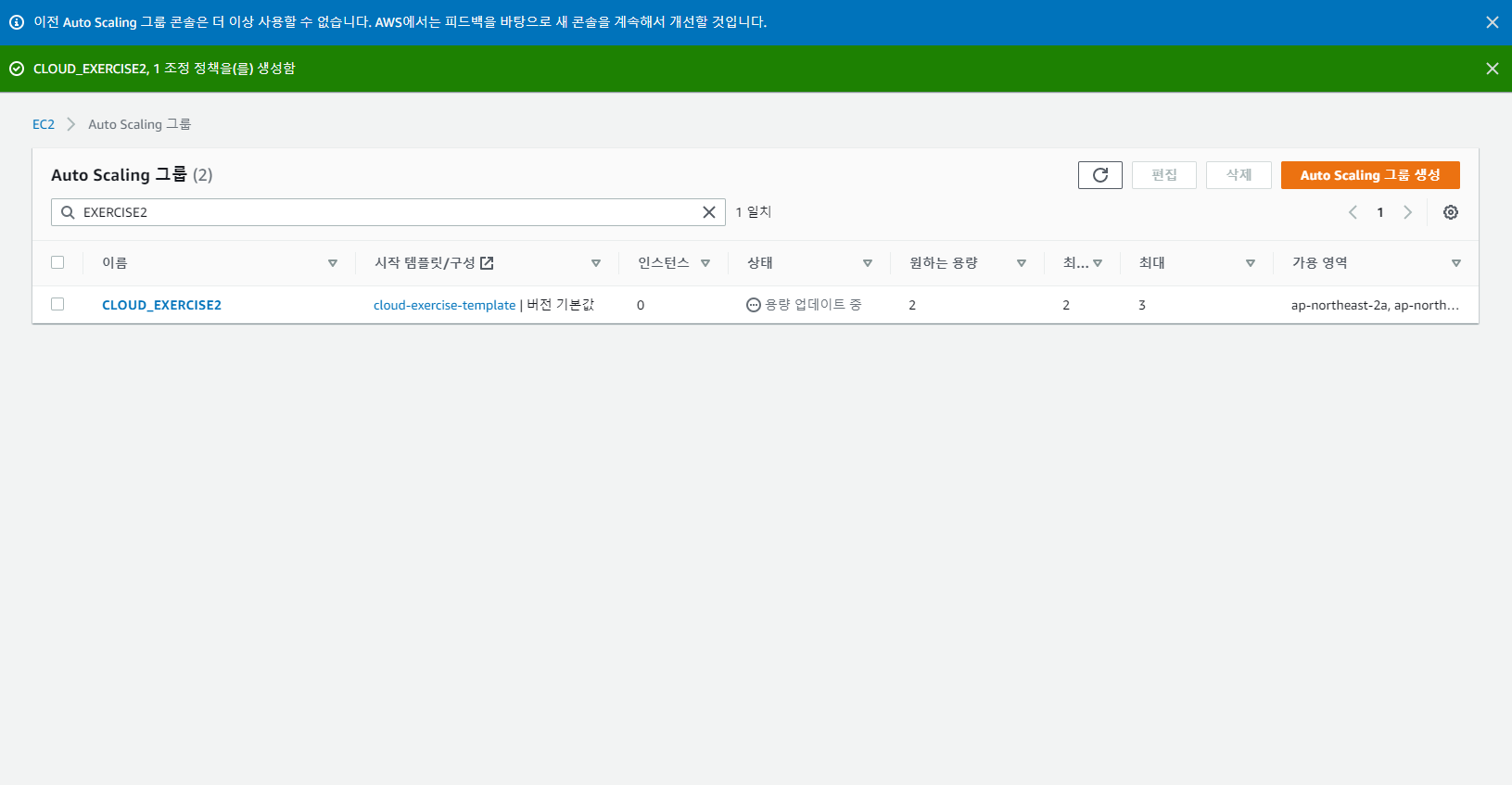Click the refresh icon button

point(1099,175)
